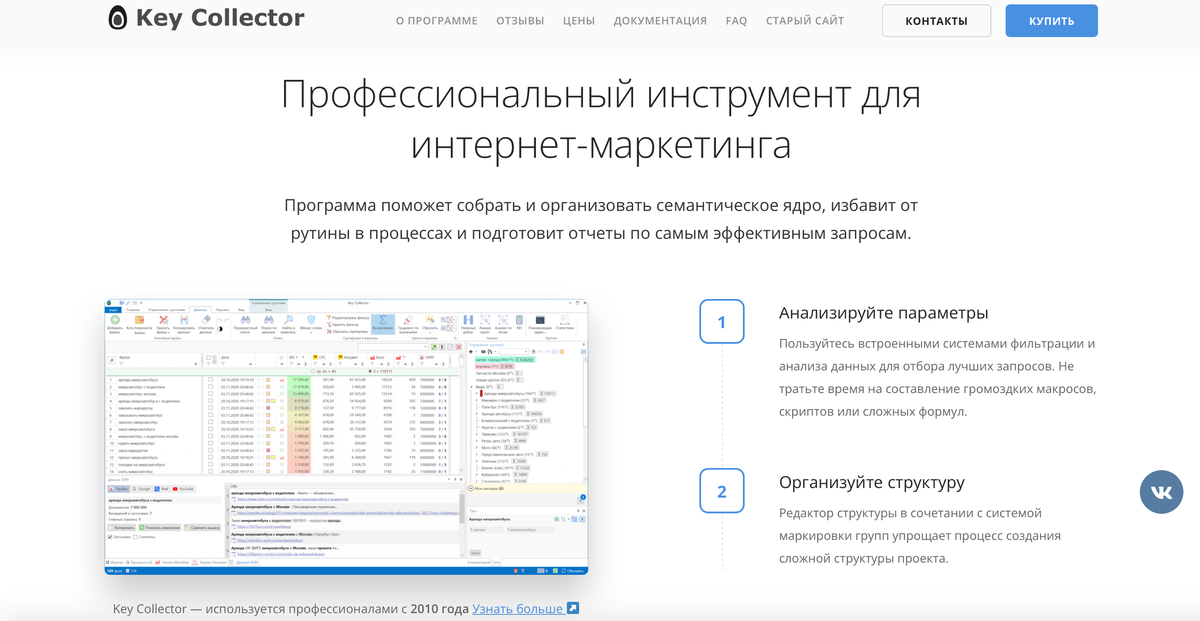Click the blue КУПИТЬ button
Image resolution: width=1200 pixels, height=621 pixels.
[x=1051, y=21]
